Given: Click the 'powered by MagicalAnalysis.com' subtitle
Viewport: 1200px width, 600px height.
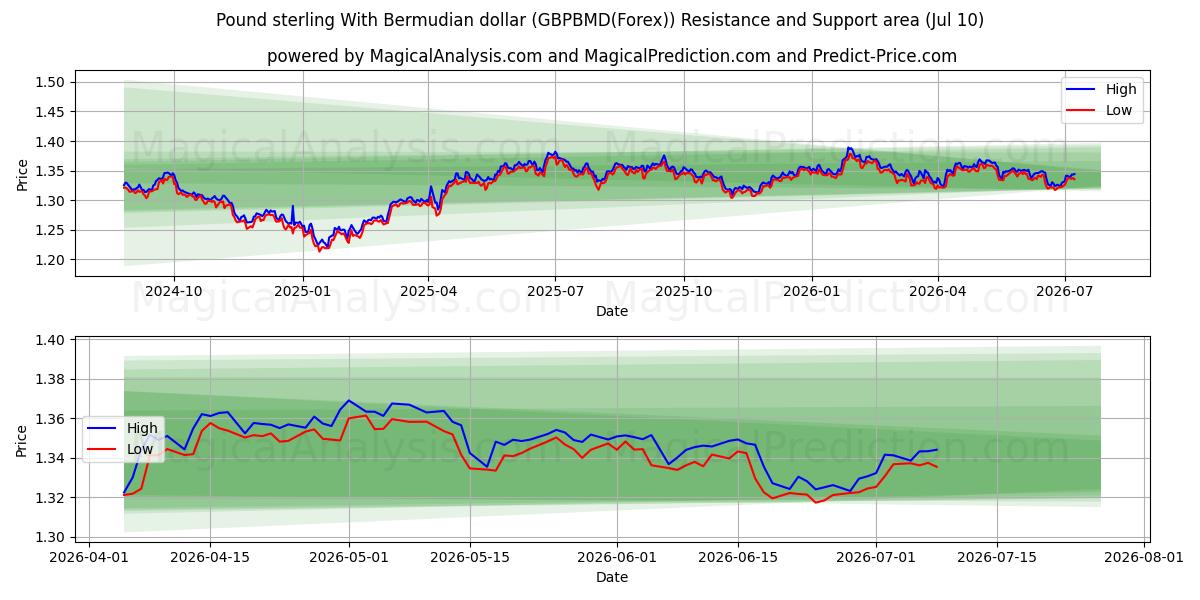Looking at the screenshot, I should click(x=612, y=56).
